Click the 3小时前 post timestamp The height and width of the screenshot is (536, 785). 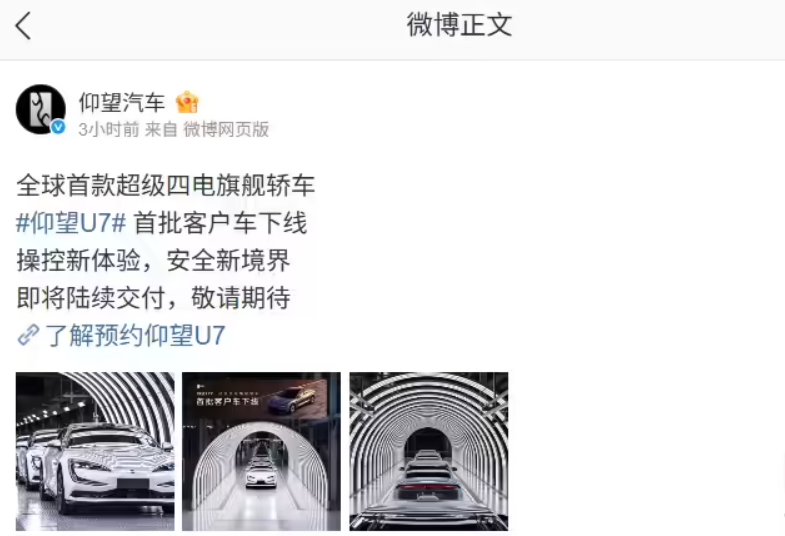click(109, 130)
